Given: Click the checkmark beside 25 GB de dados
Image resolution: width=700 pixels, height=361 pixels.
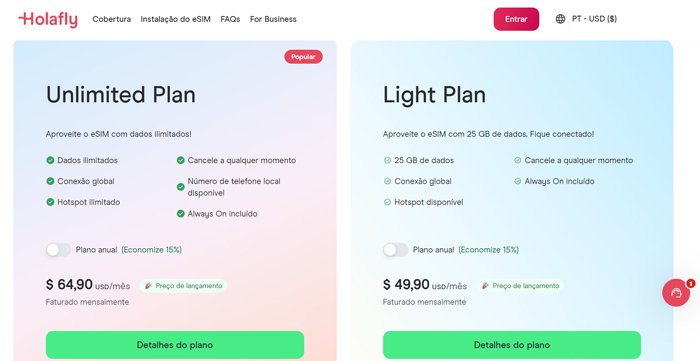Looking at the screenshot, I should 388,160.
